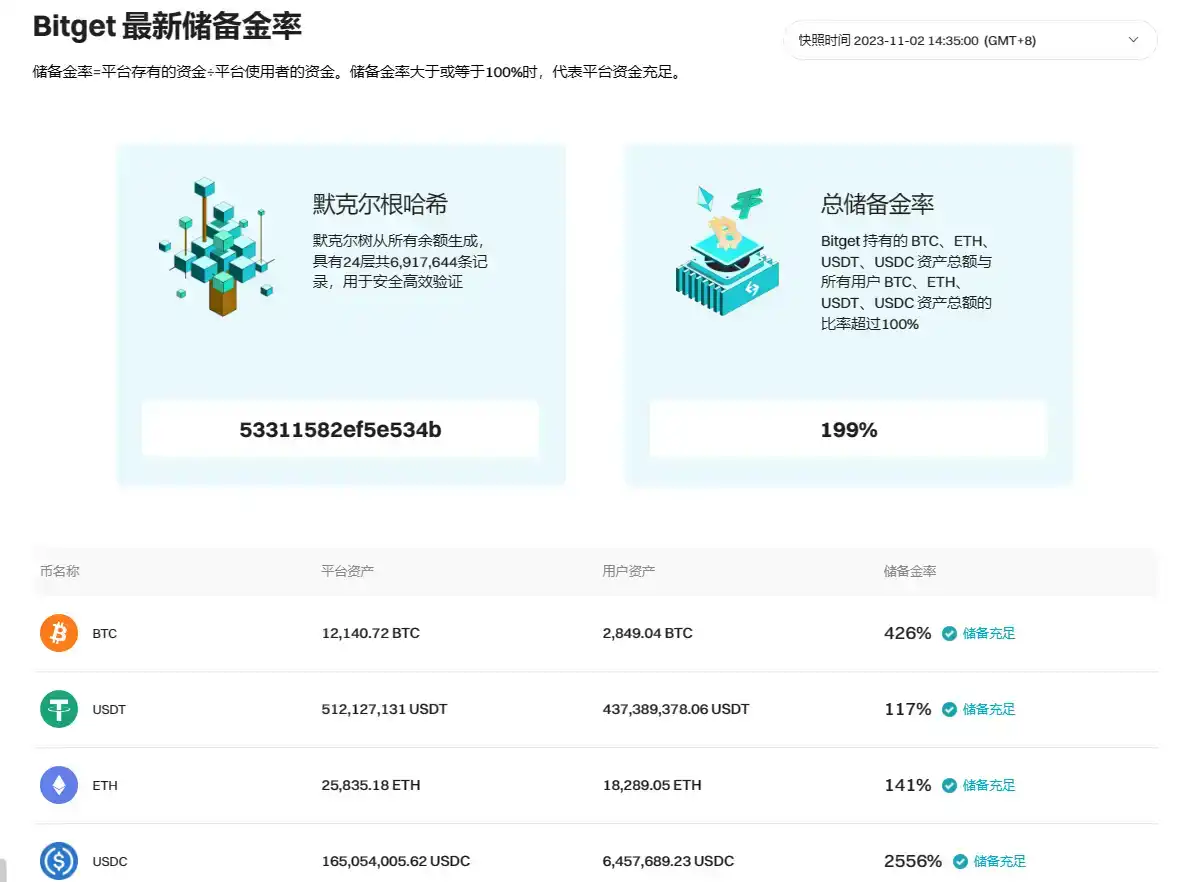Click the checkmark icon beside USDT 117%
The height and width of the screenshot is (882, 1180).
(949, 709)
